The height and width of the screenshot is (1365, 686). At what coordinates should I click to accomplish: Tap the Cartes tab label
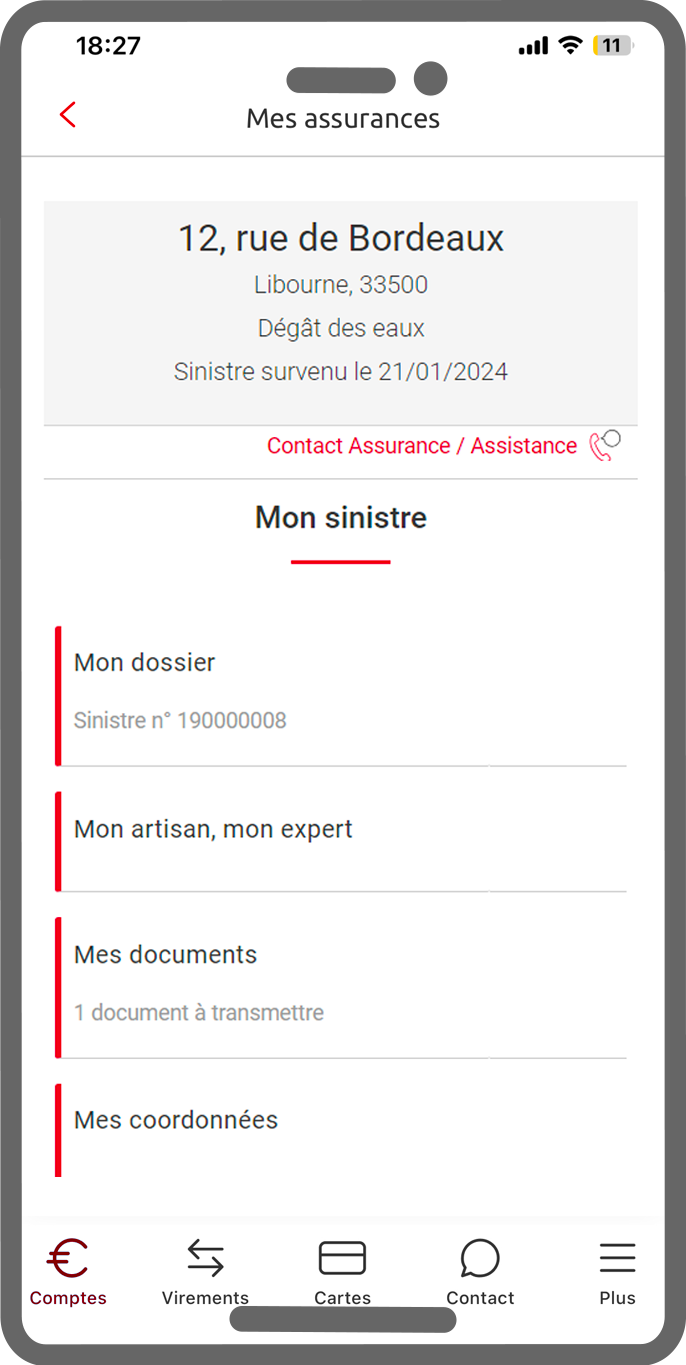tap(342, 1298)
